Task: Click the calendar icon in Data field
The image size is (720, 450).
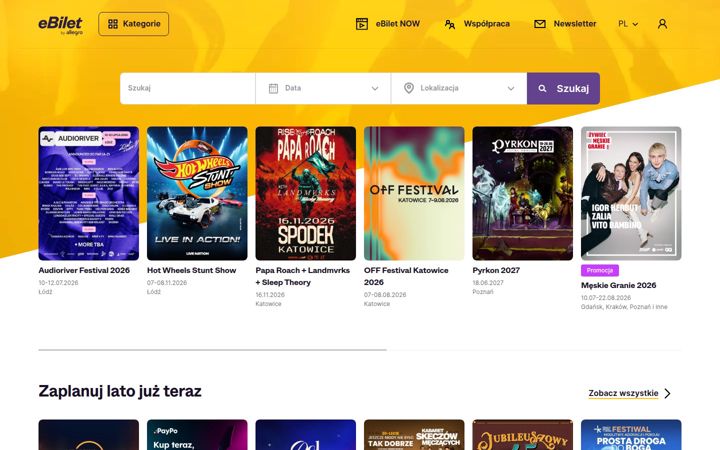Action: click(x=273, y=88)
